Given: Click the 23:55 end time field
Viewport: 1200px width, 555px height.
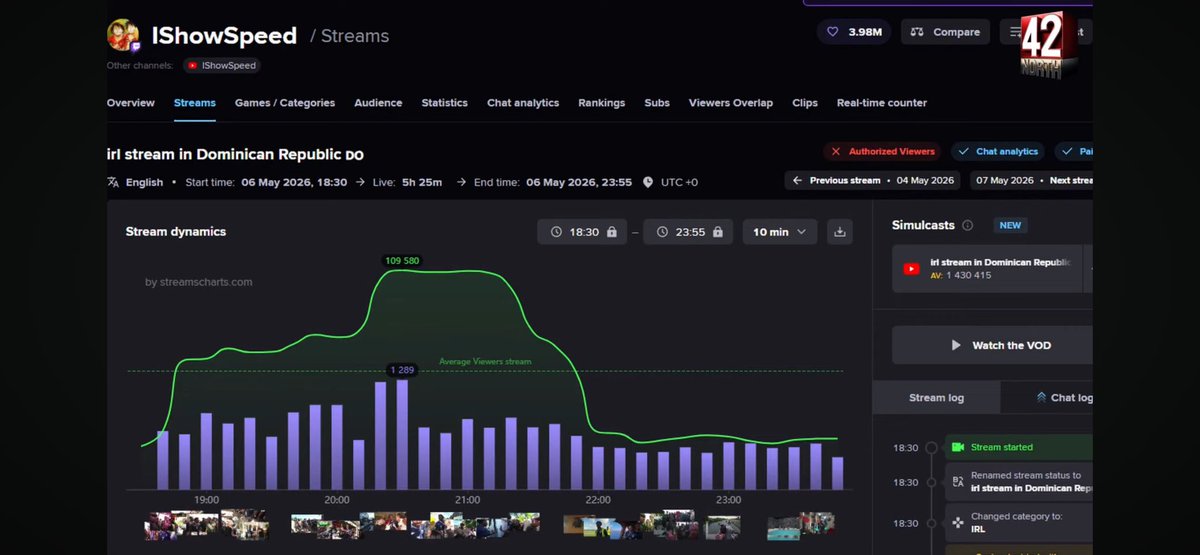Looking at the screenshot, I should coord(689,232).
